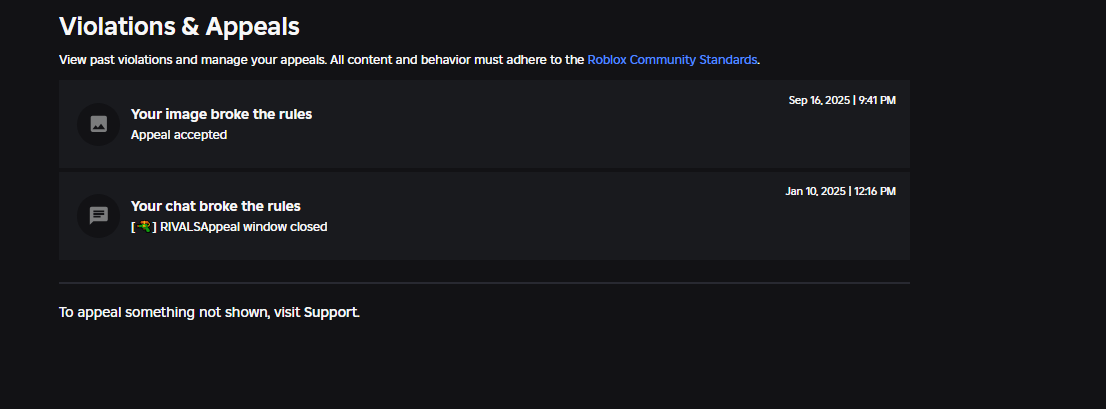Click the small RIVALS game emoji icon
This screenshot has height=409, width=1106.
point(144,227)
